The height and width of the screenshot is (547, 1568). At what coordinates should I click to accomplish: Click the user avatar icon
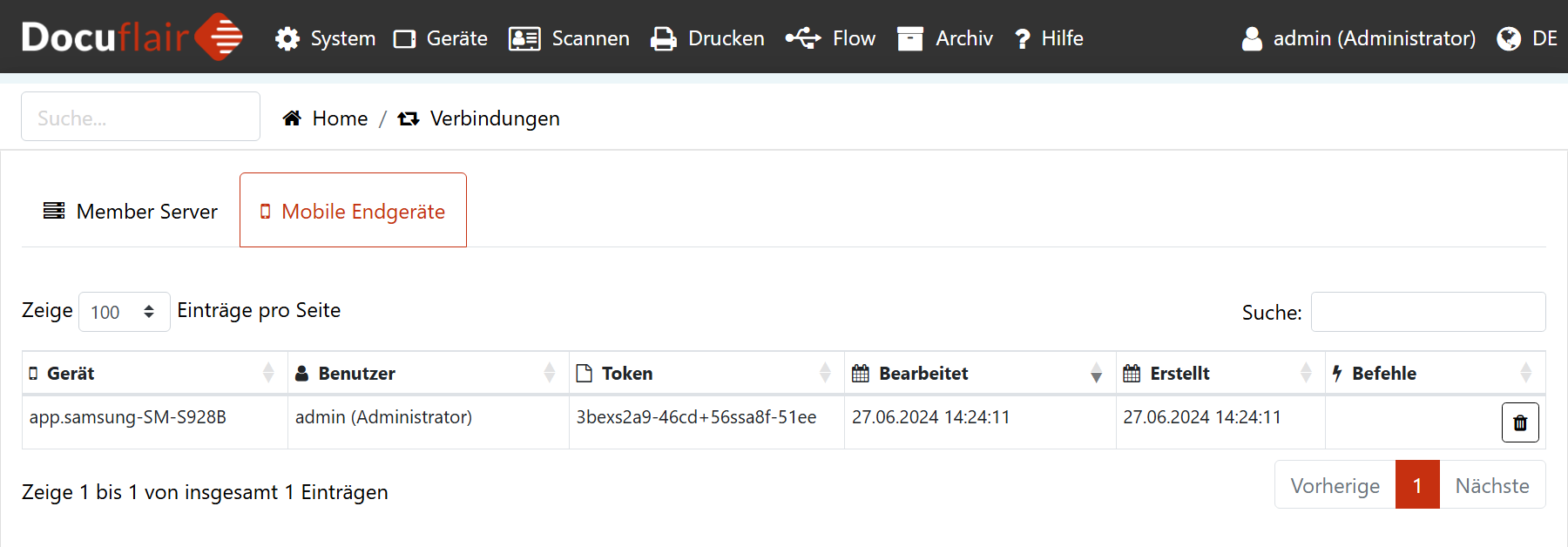point(1252,38)
